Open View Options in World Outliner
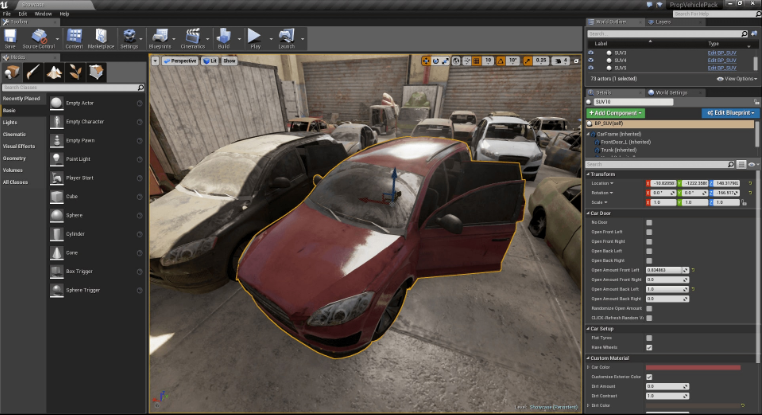 737,79
